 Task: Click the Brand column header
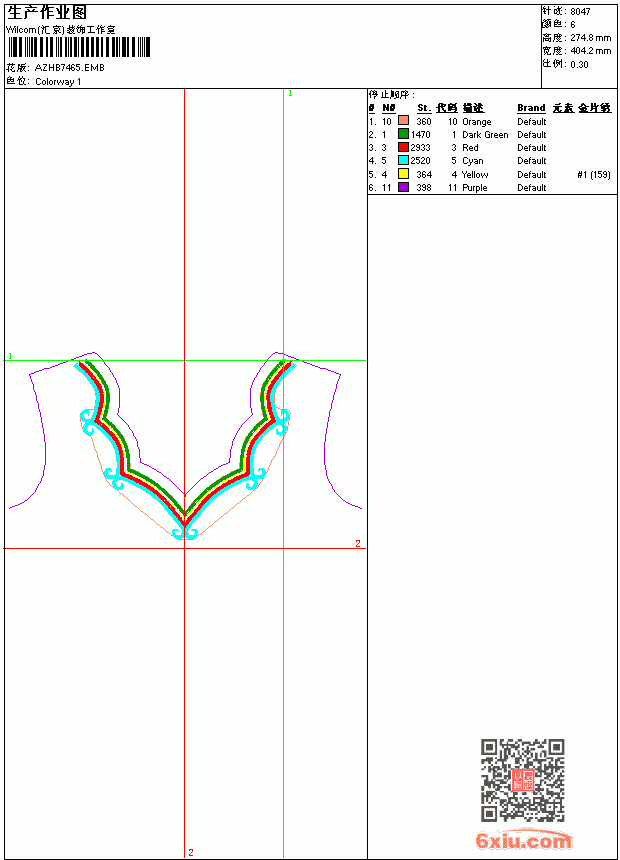tap(531, 108)
